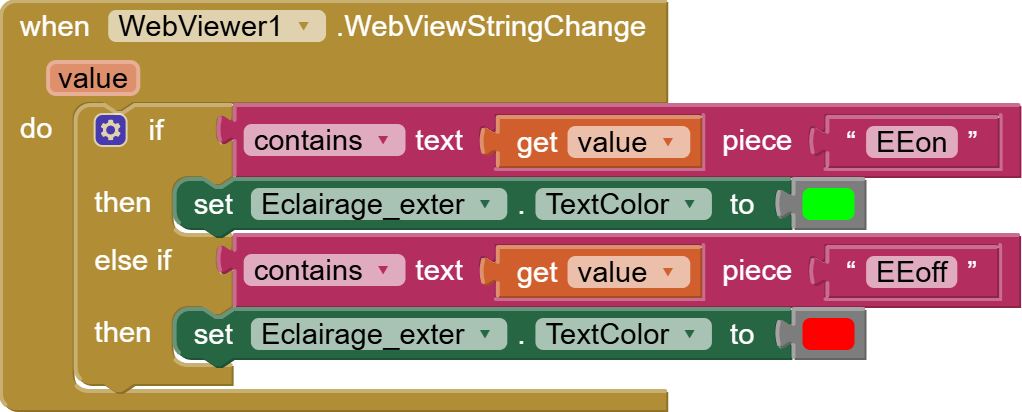Click the blue gear mutator icon
Image resolution: width=1022 pixels, height=412 pixels.
pos(110,129)
